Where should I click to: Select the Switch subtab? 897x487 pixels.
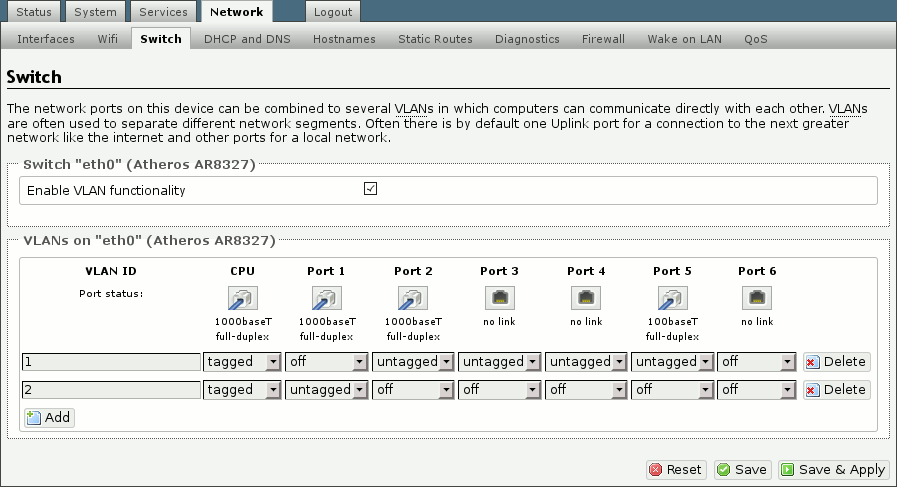coord(161,39)
